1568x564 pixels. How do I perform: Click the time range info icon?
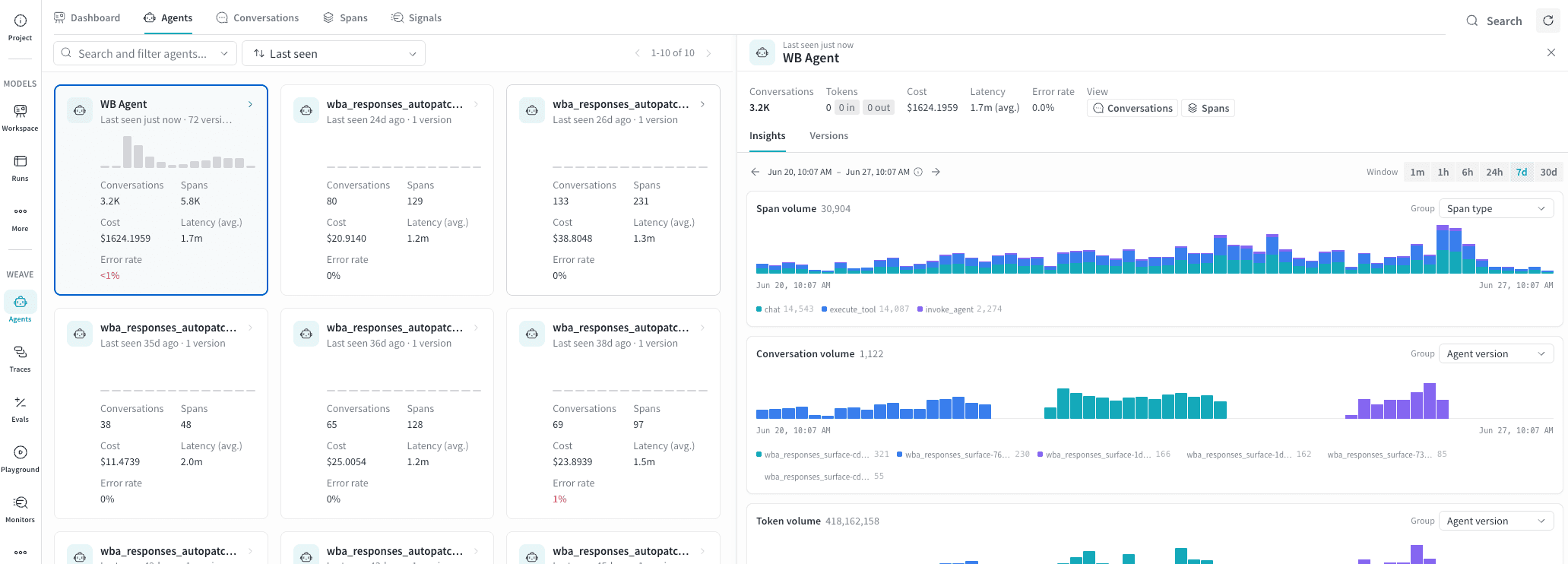point(918,172)
